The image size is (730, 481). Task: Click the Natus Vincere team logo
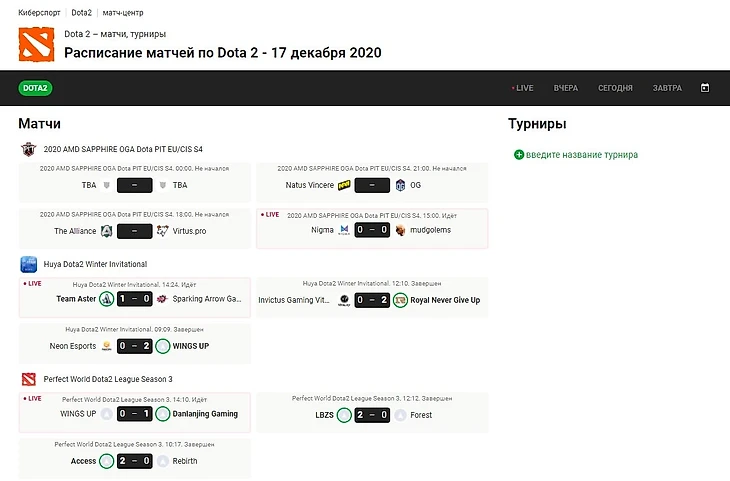coord(345,185)
